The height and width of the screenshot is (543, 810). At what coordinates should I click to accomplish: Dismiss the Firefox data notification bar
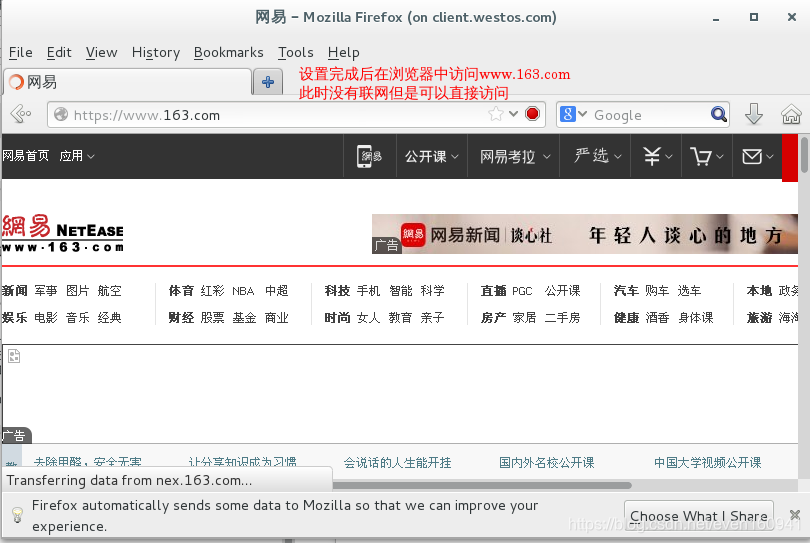pyautogui.click(x=795, y=515)
